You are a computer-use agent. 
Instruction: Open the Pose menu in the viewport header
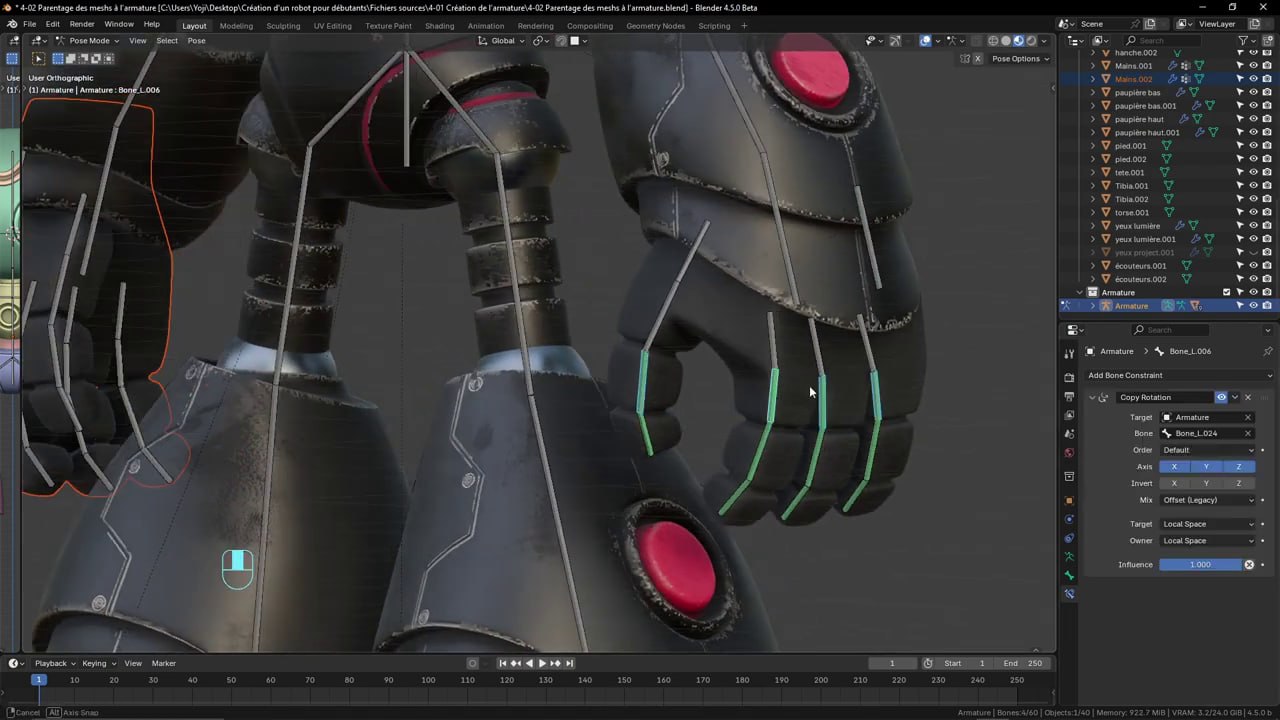[196, 40]
